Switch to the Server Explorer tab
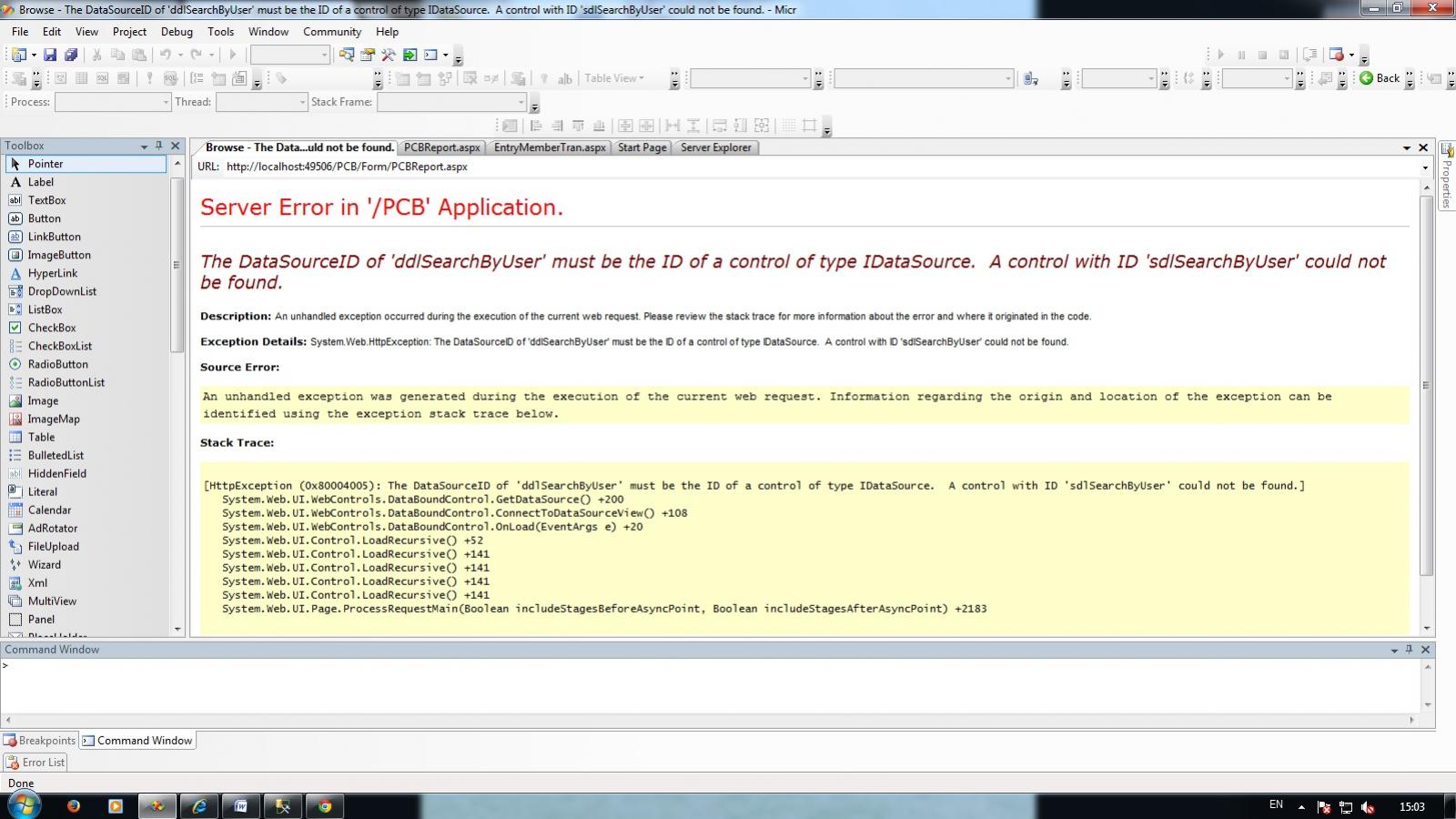 716,147
